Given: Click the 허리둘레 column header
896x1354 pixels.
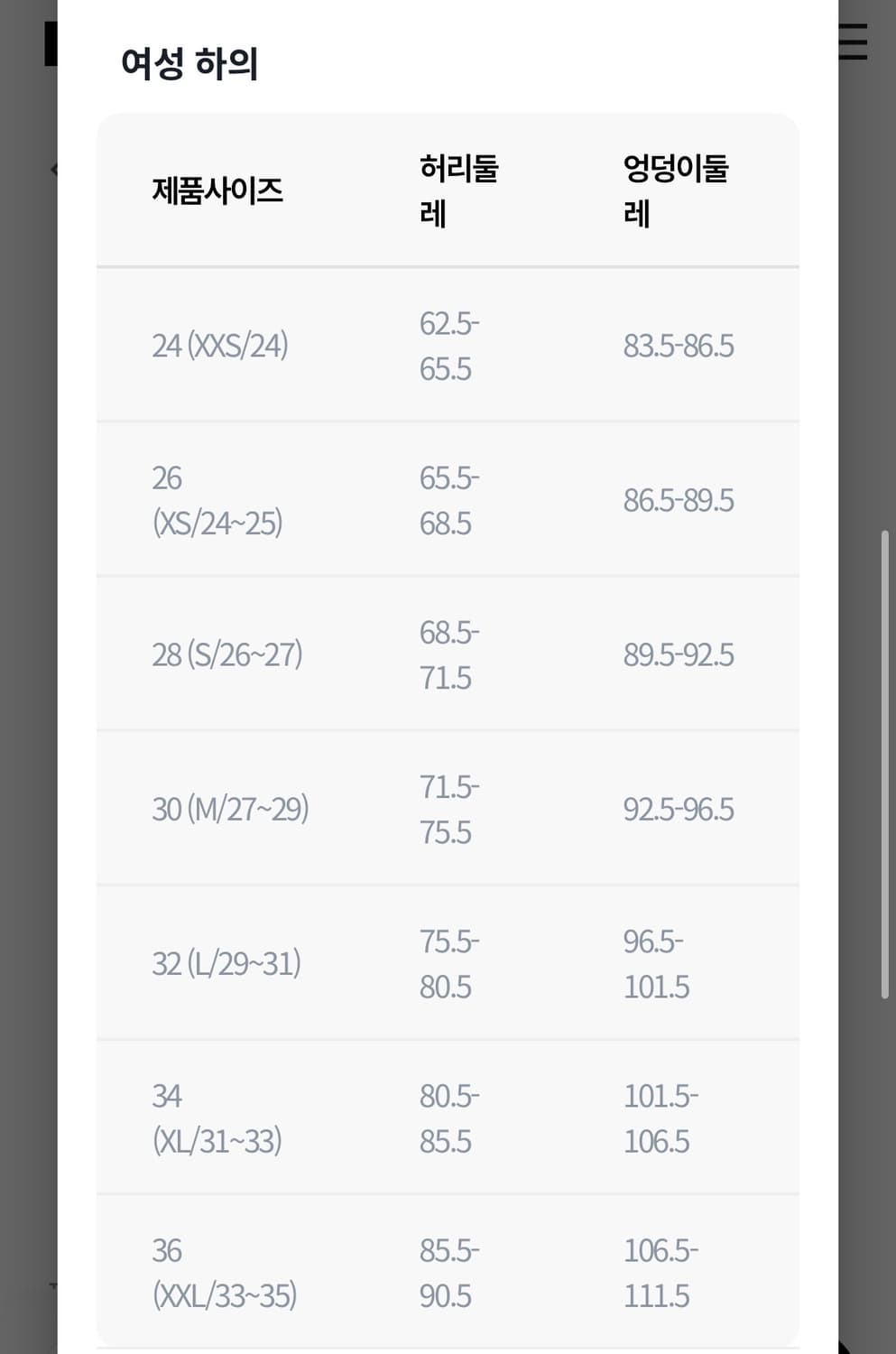Looking at the screenshot, I should tap(459, 190).
